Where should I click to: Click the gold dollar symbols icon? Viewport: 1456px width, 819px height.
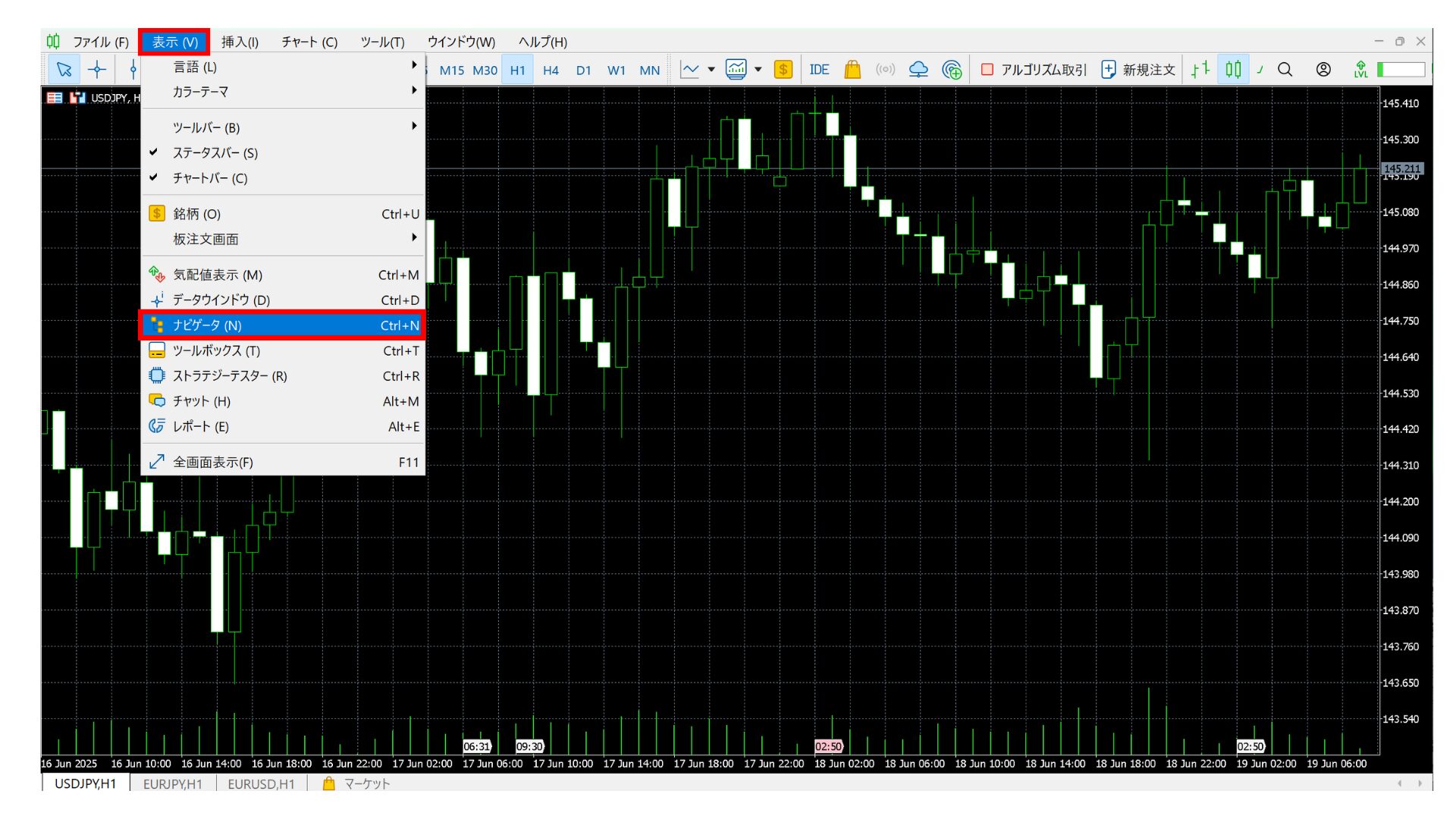pos(783,70)
